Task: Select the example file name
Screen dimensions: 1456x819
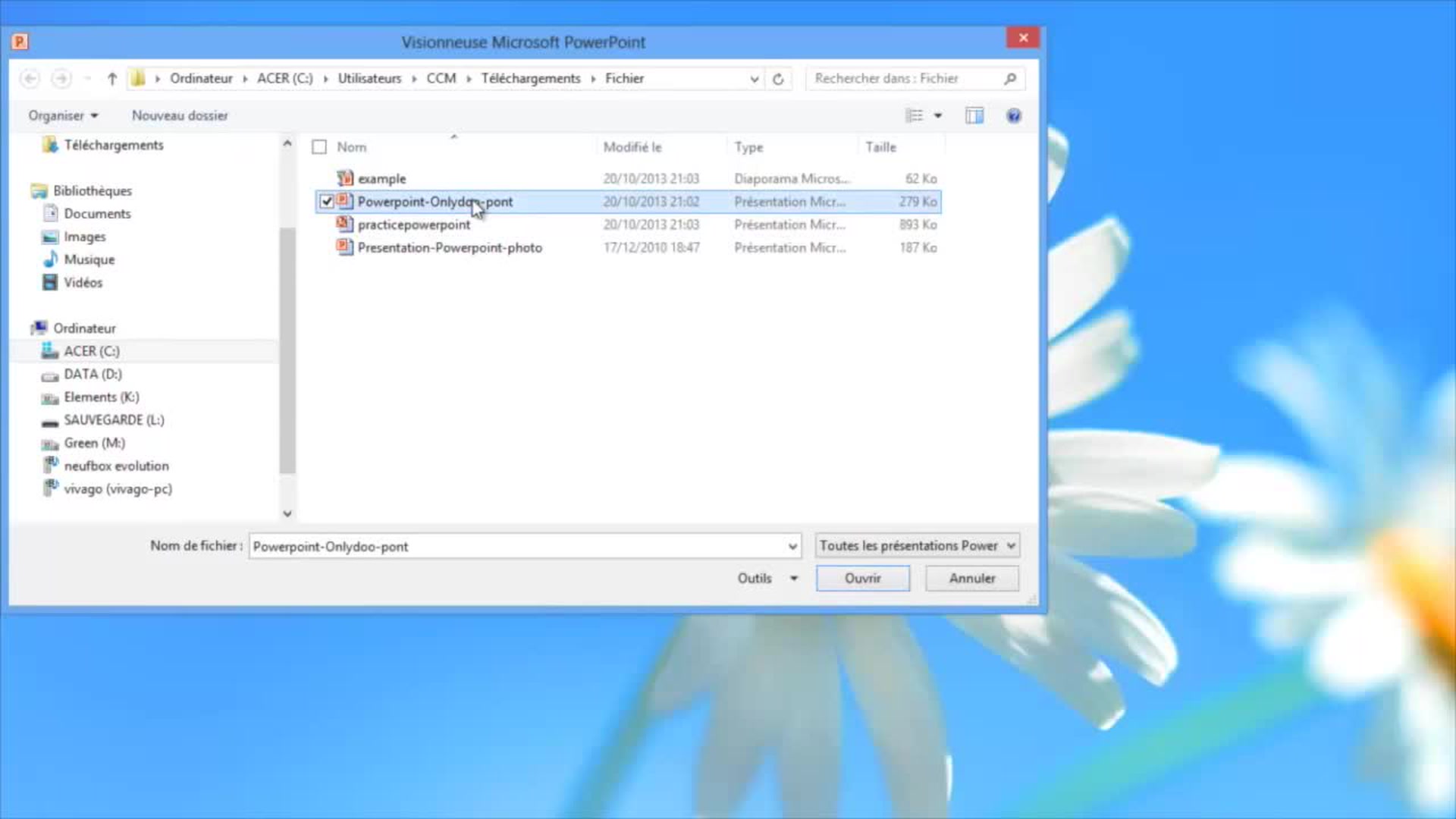Action: tap(381, 179)
